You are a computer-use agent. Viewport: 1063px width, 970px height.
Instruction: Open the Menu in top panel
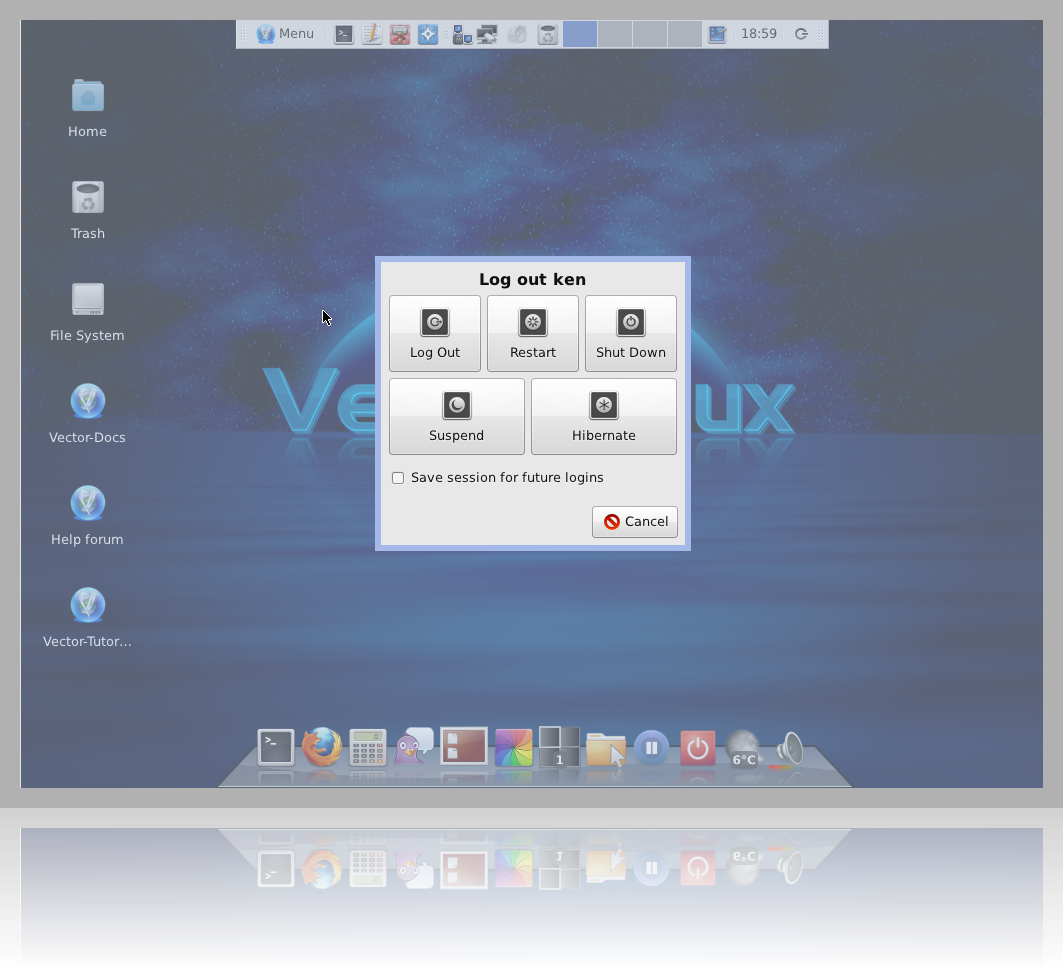(285, 34)
